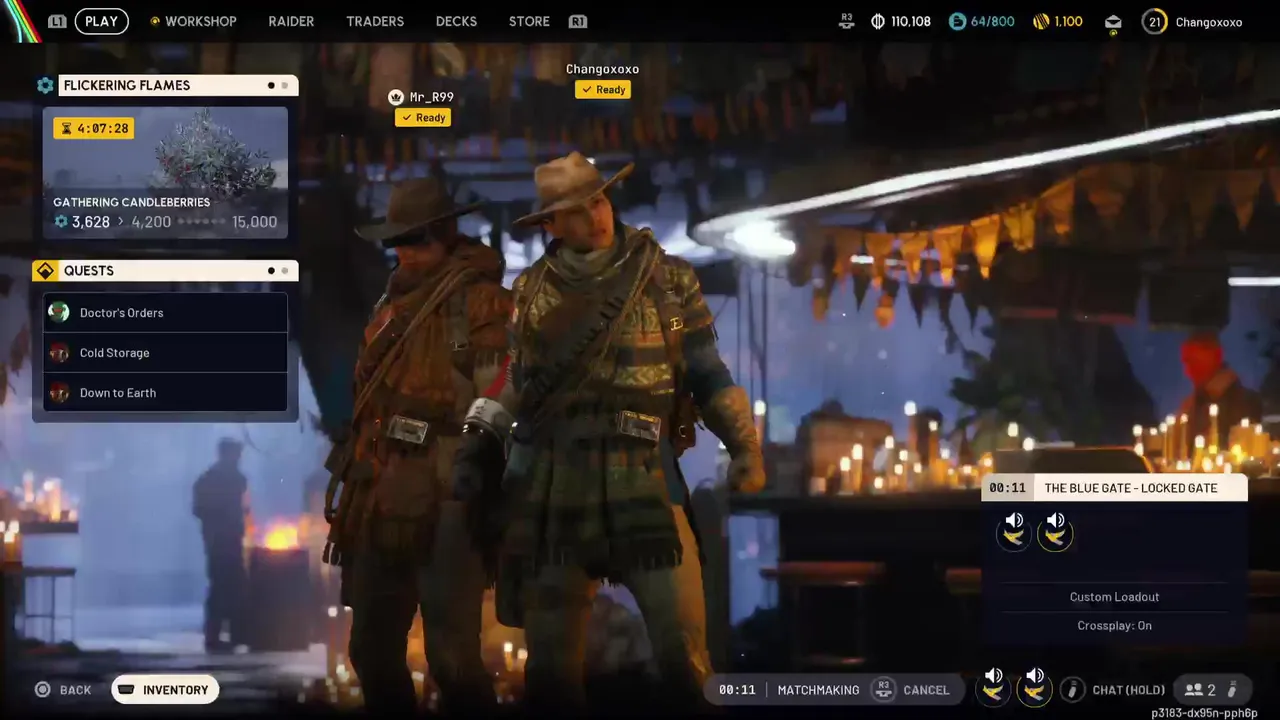The height and width of the screenshot is (720, 1280).
Task: Expand the QUESTS panel header
Action: click(178, 271)
